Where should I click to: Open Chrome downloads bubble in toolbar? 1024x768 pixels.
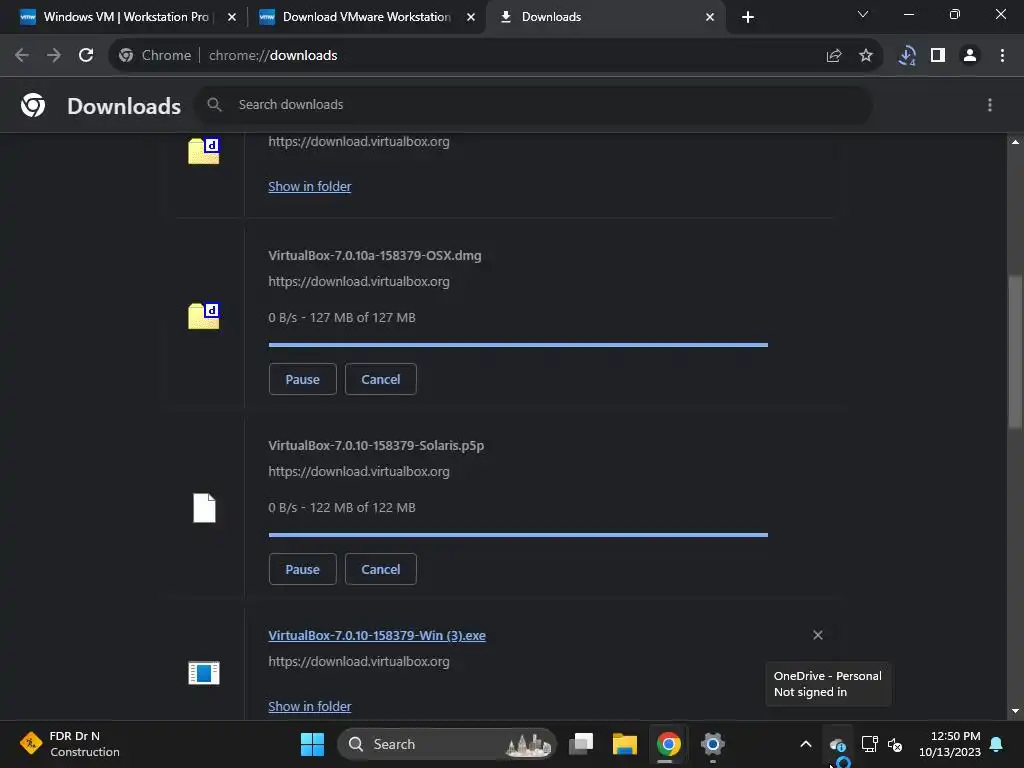pyautogui.click(x=906, y=56)
